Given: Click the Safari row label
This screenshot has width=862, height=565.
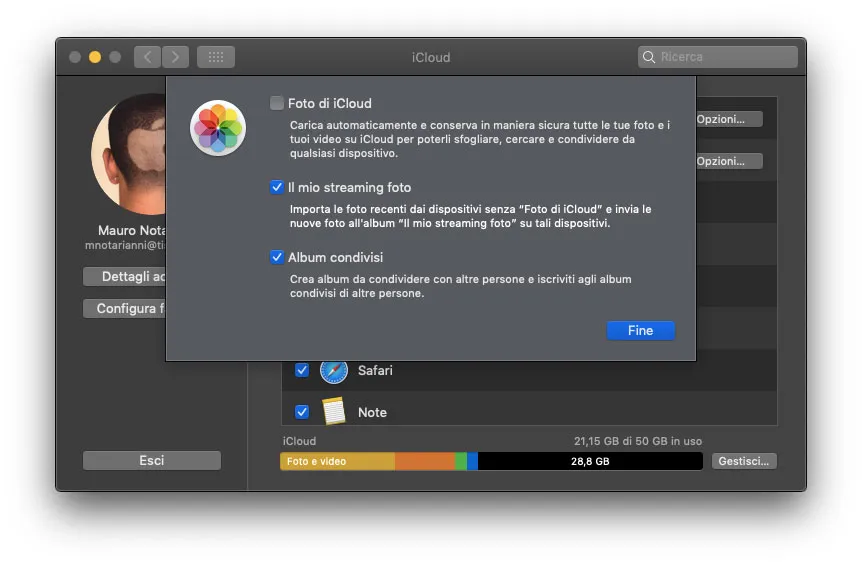Looking at the screenshot, I should 375,370.
